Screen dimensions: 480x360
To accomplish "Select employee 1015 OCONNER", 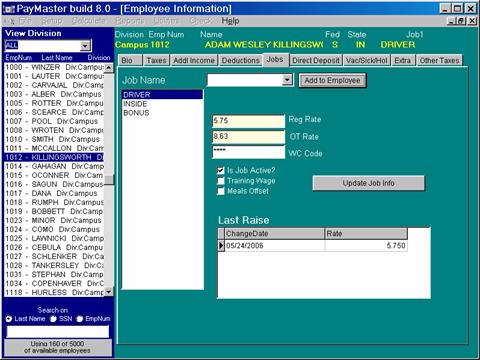I will (54, 175).
